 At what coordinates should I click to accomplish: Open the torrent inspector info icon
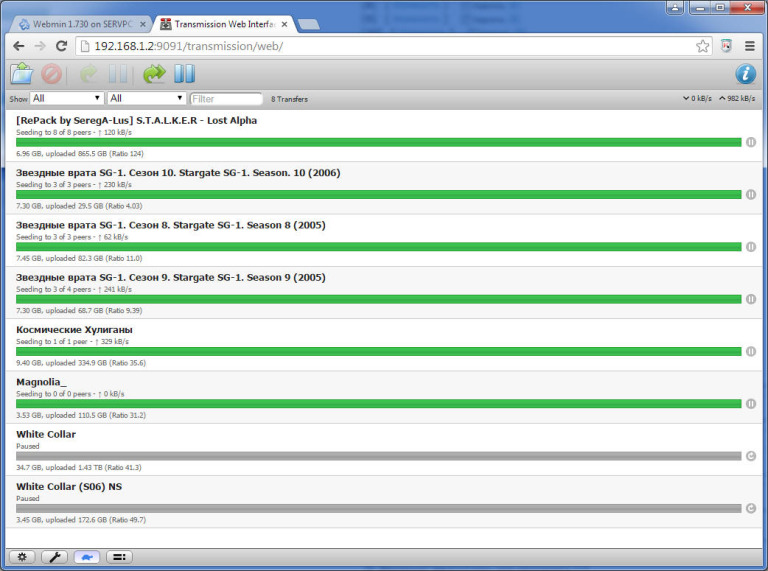pos(745,74)
